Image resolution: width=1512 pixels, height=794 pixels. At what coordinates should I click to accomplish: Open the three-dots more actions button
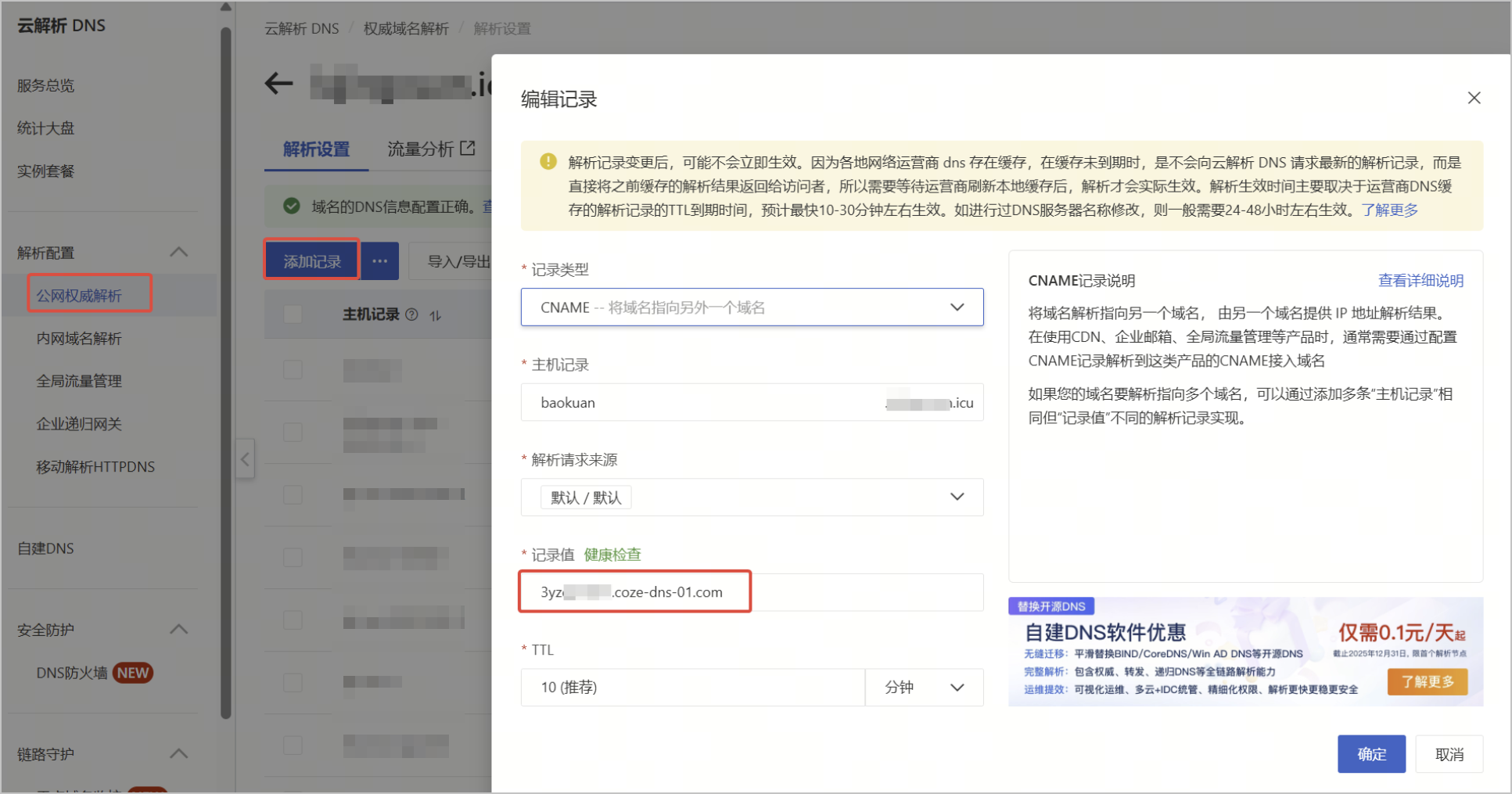click(x=380, y=260)
